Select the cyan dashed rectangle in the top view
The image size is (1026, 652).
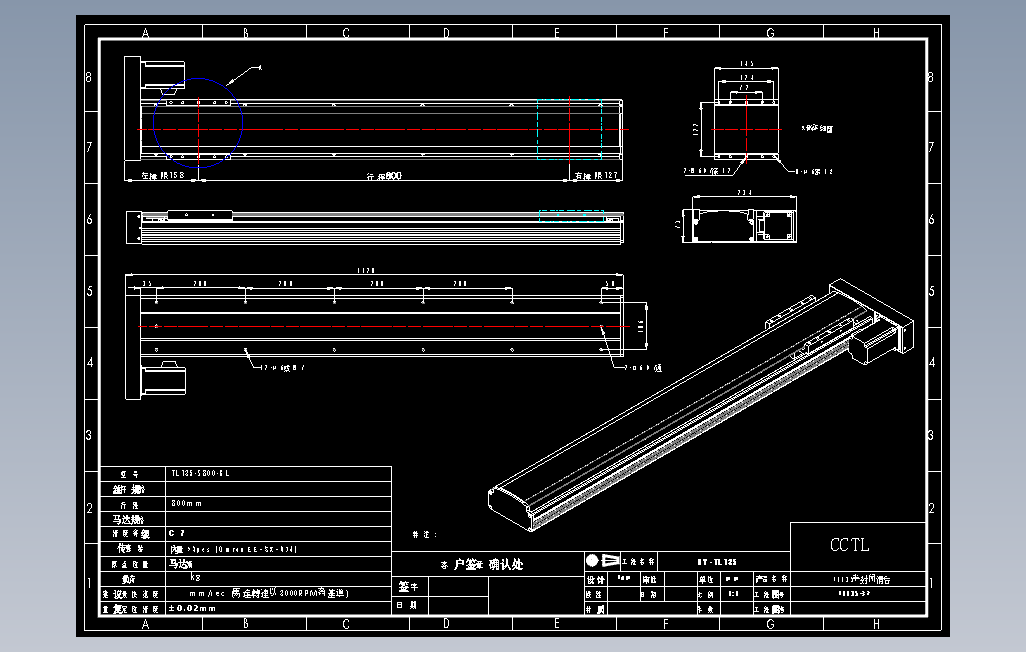[569, 130]
